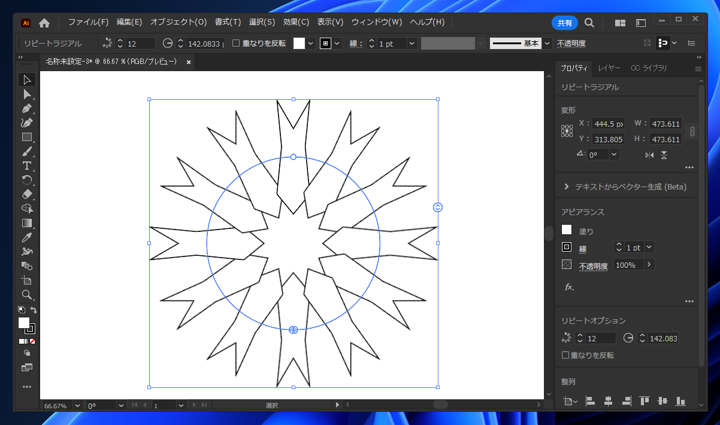This screenshot has width=720, height=425.
Task: Open Opacity link in control bar
Action: coord(571,44)
